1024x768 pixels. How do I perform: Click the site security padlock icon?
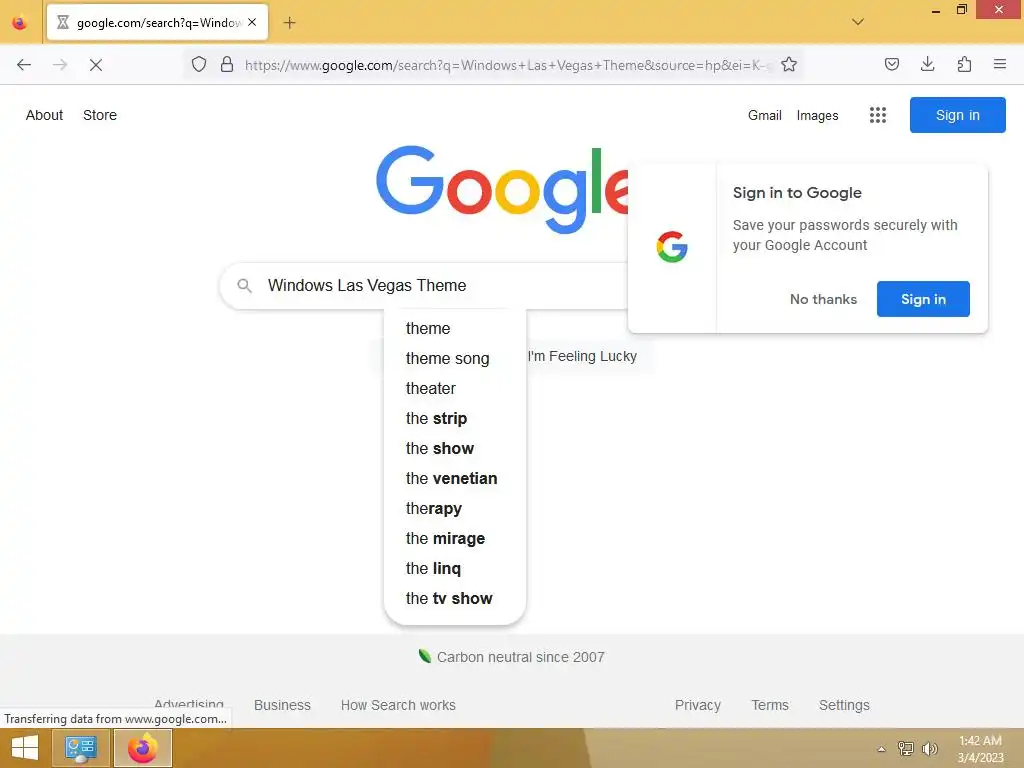pos(227,64)
